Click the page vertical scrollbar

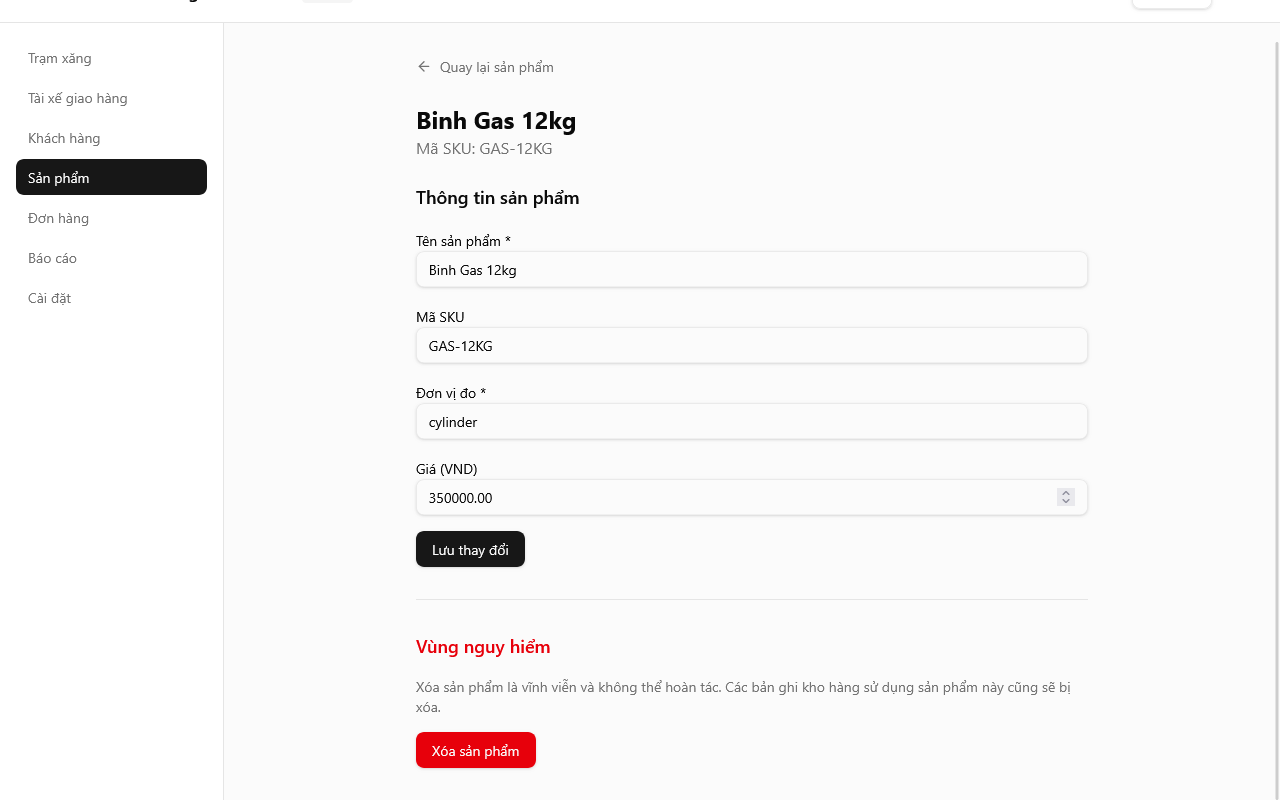click(x=1275, y=400)
